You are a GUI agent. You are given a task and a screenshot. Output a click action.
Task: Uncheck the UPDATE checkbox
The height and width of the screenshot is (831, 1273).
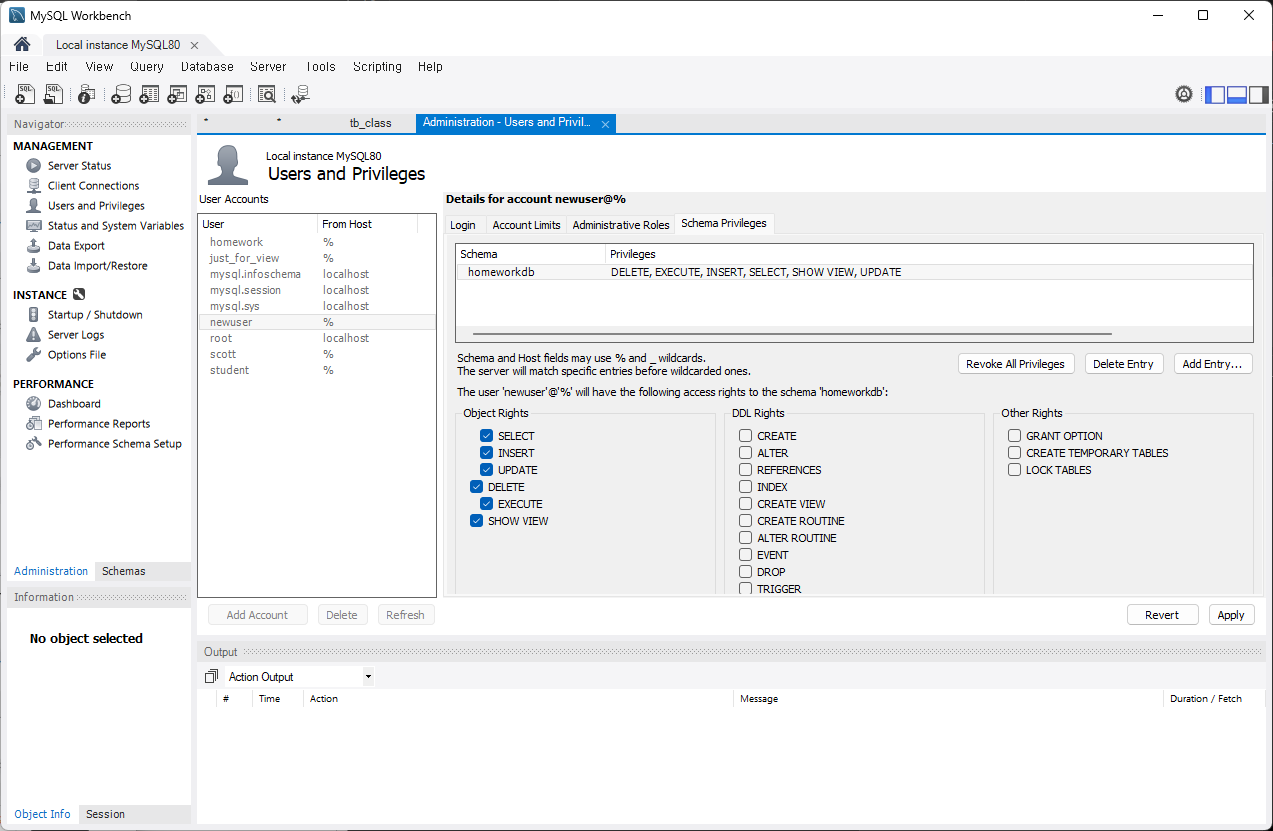486,470
